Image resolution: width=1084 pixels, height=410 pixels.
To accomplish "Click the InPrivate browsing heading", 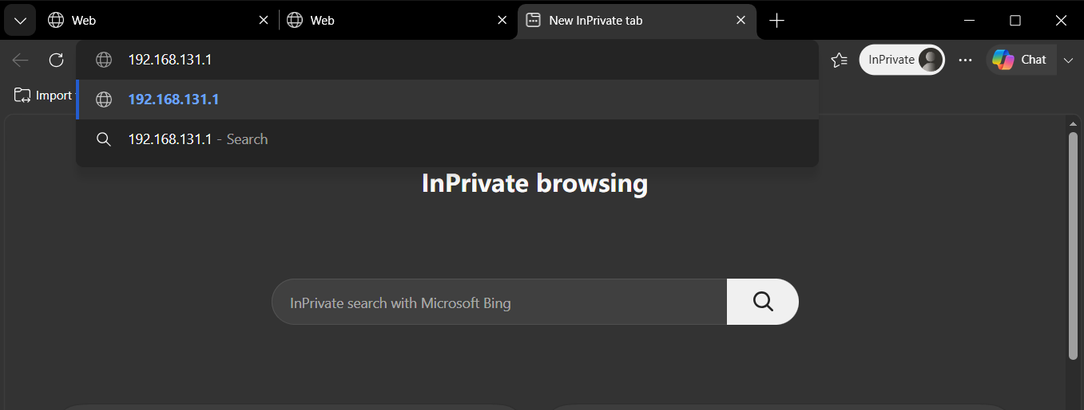I will pos(534,183).
